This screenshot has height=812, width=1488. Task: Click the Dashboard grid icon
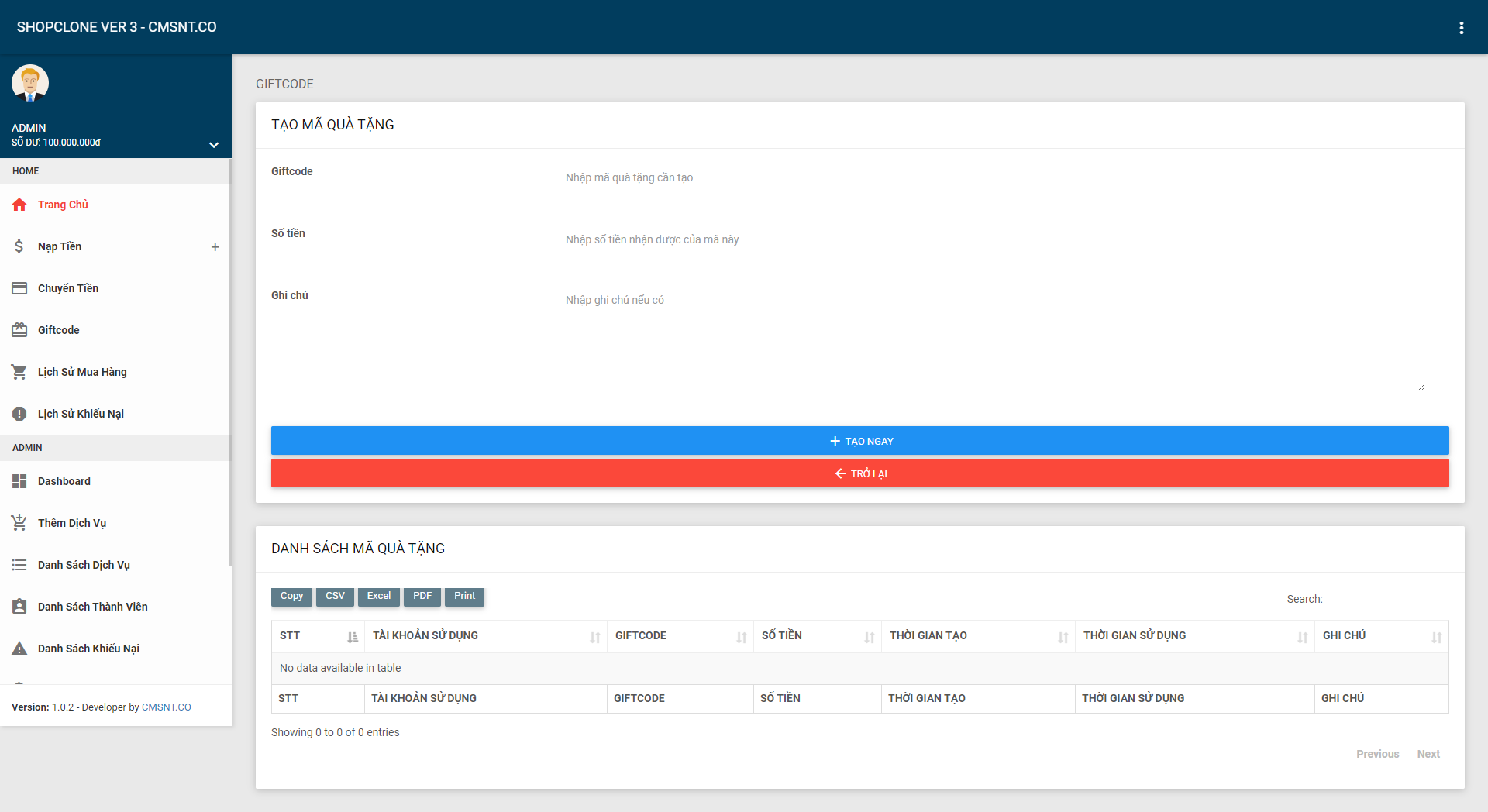19,481
